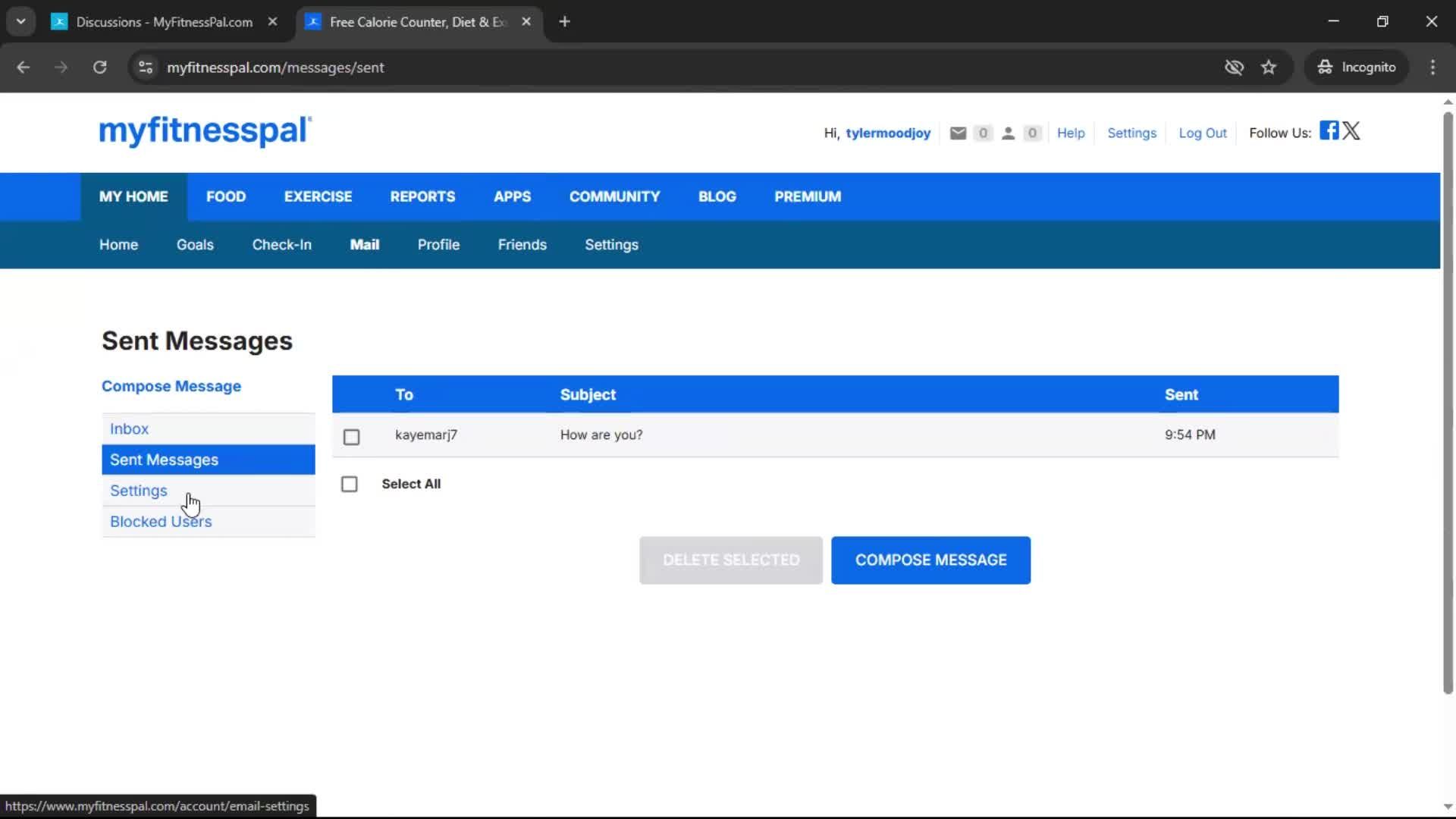Reload the page with refresh icon
Image resolution: width=1456 pixels, height=819 pixels.
tap(99, 67)
